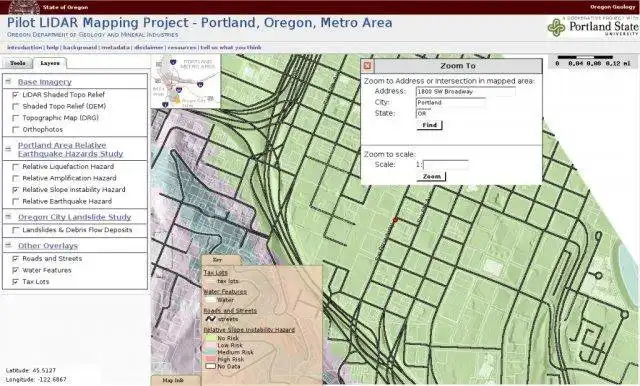Open the background link
Viewport: 640px width, 386px height.
tap(80, 48)
